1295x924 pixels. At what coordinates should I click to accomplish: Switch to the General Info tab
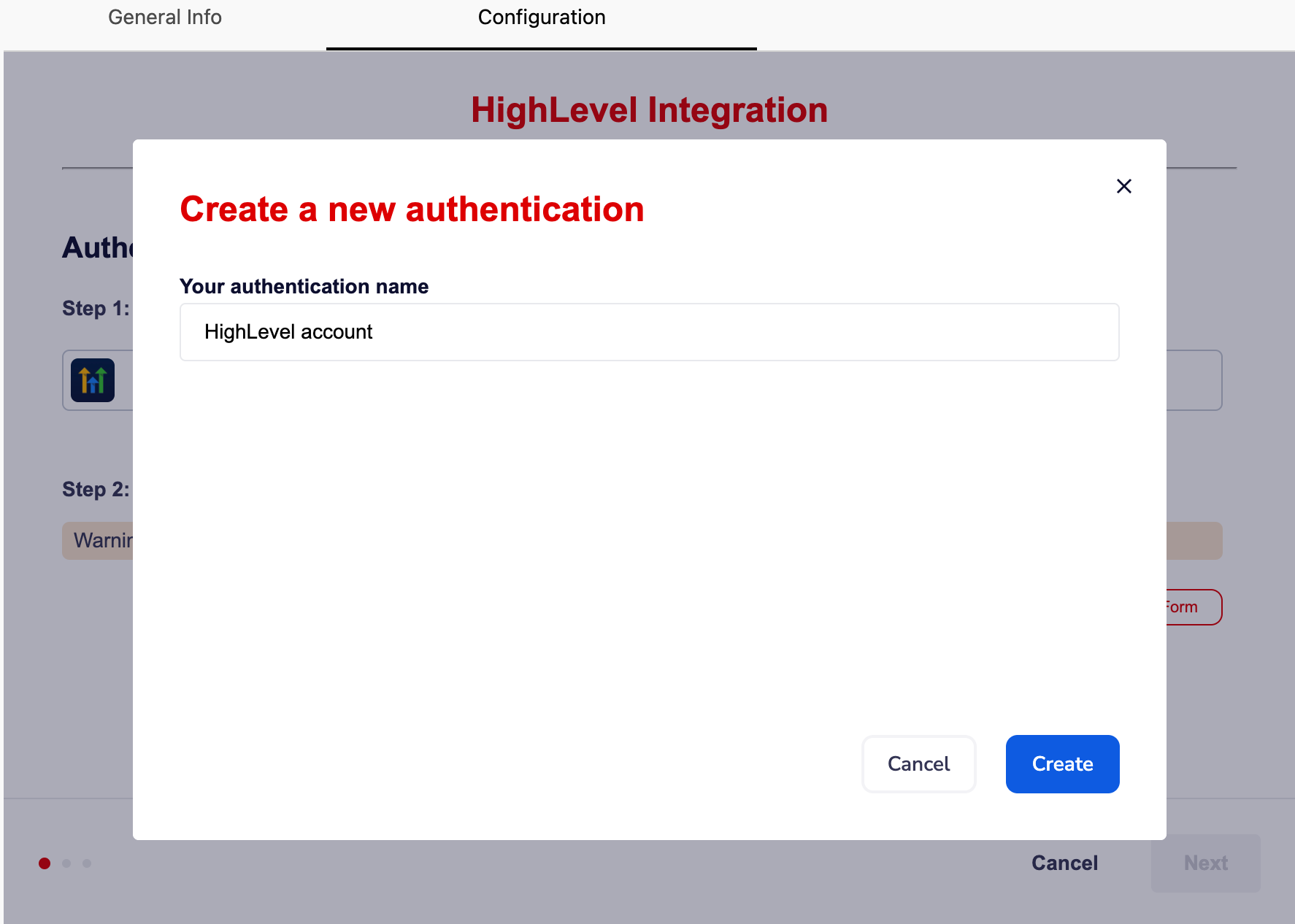165,18
